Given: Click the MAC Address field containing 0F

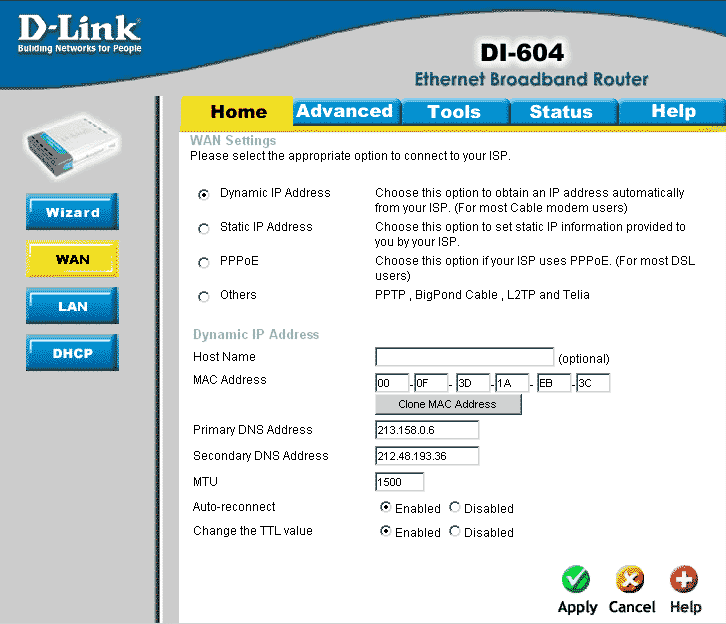Looking at the screenshot, I should [x=431, y=383].
